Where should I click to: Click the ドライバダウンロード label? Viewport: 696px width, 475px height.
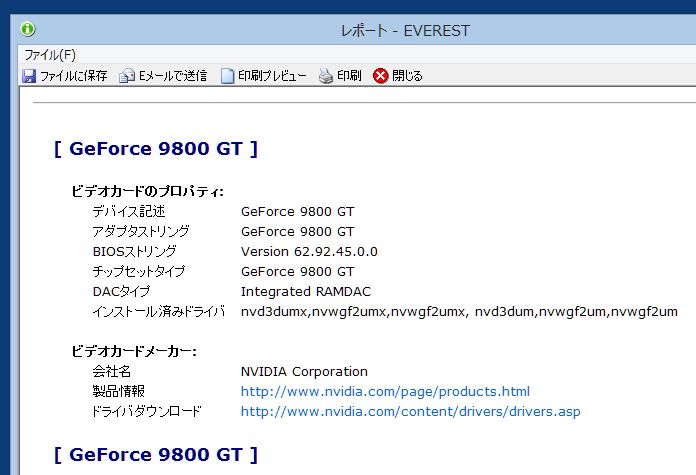[x=146, y=412]
